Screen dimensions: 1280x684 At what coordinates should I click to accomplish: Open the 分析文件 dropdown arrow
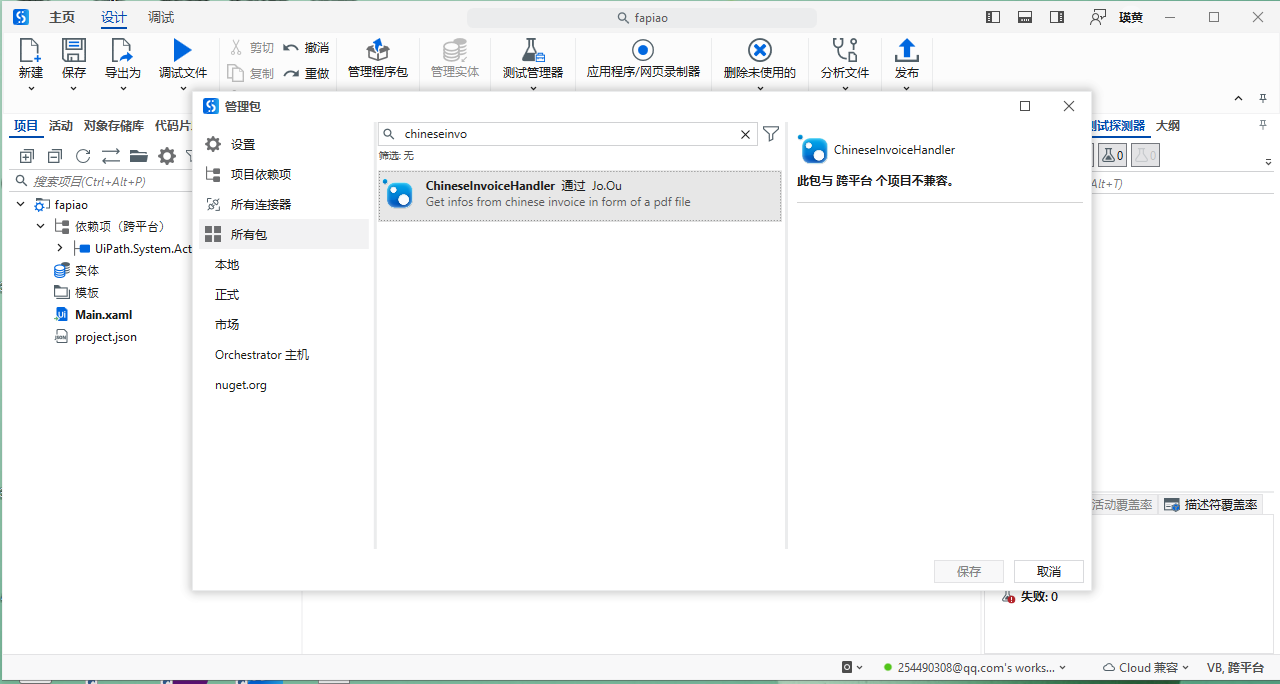[x=845, y=88]
